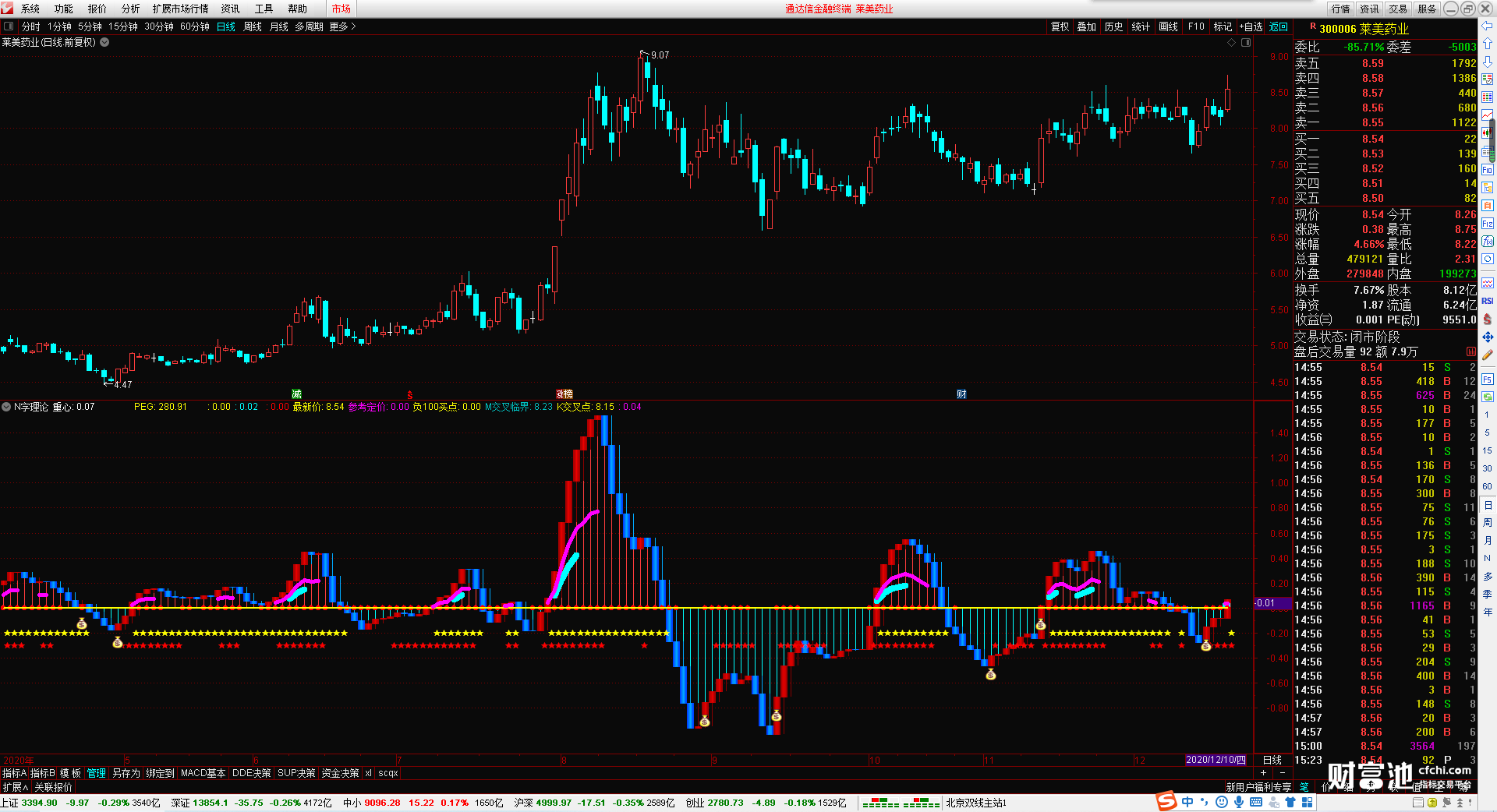Screen dimensions: 1497x812
Task: Click the up arrow icon in right sidebar
Action: pyautogui.click(x=1488, y=44)
